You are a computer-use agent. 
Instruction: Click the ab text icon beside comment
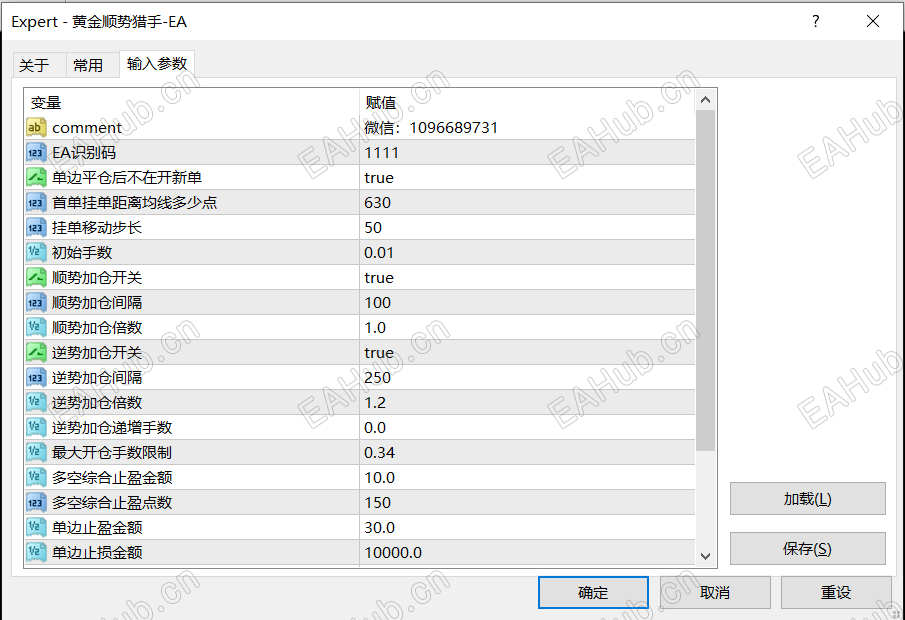pos(37,128)
